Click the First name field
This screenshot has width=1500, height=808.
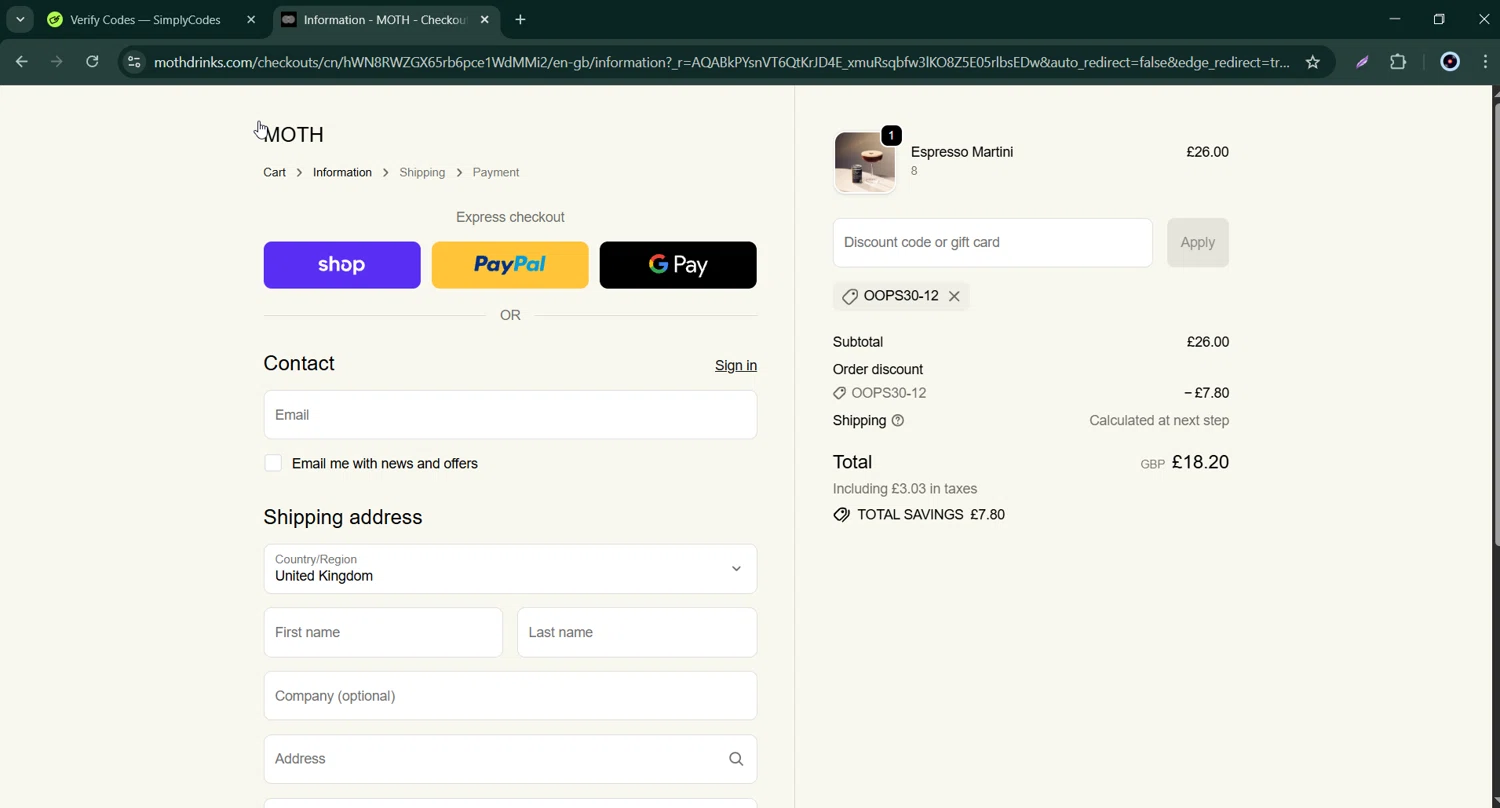point(383,632)
